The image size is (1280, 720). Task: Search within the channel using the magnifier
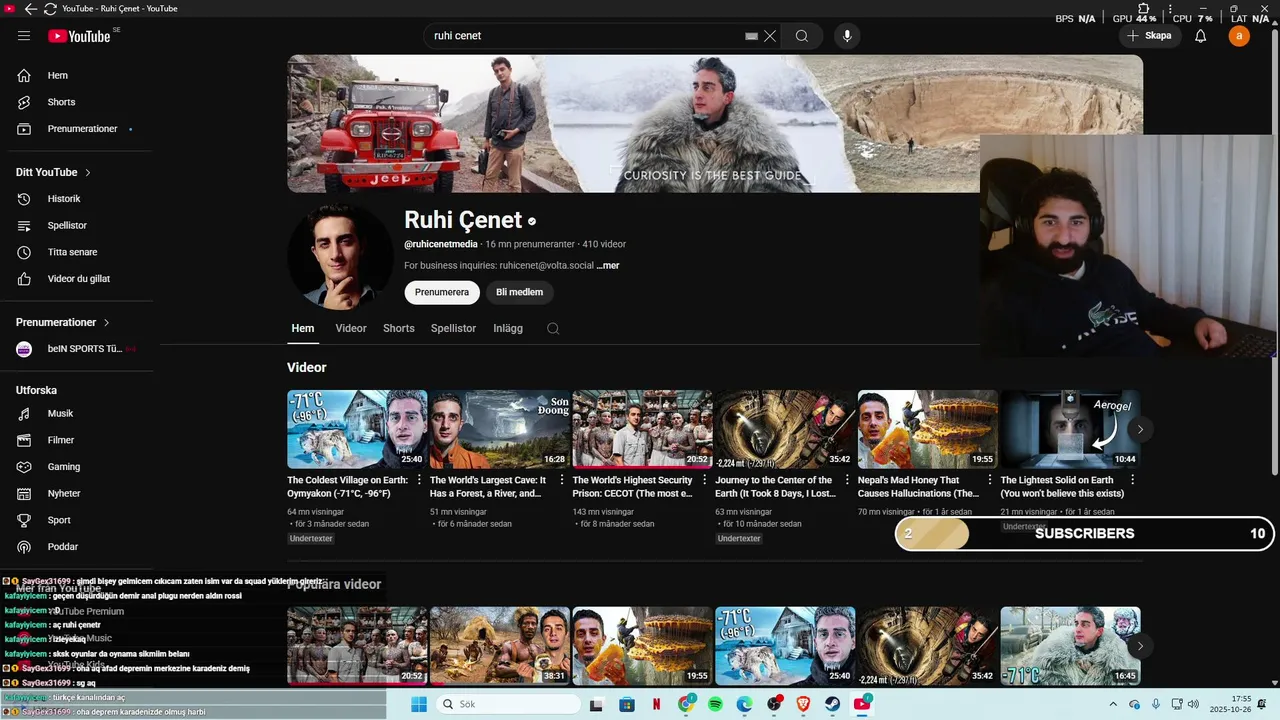553,328
